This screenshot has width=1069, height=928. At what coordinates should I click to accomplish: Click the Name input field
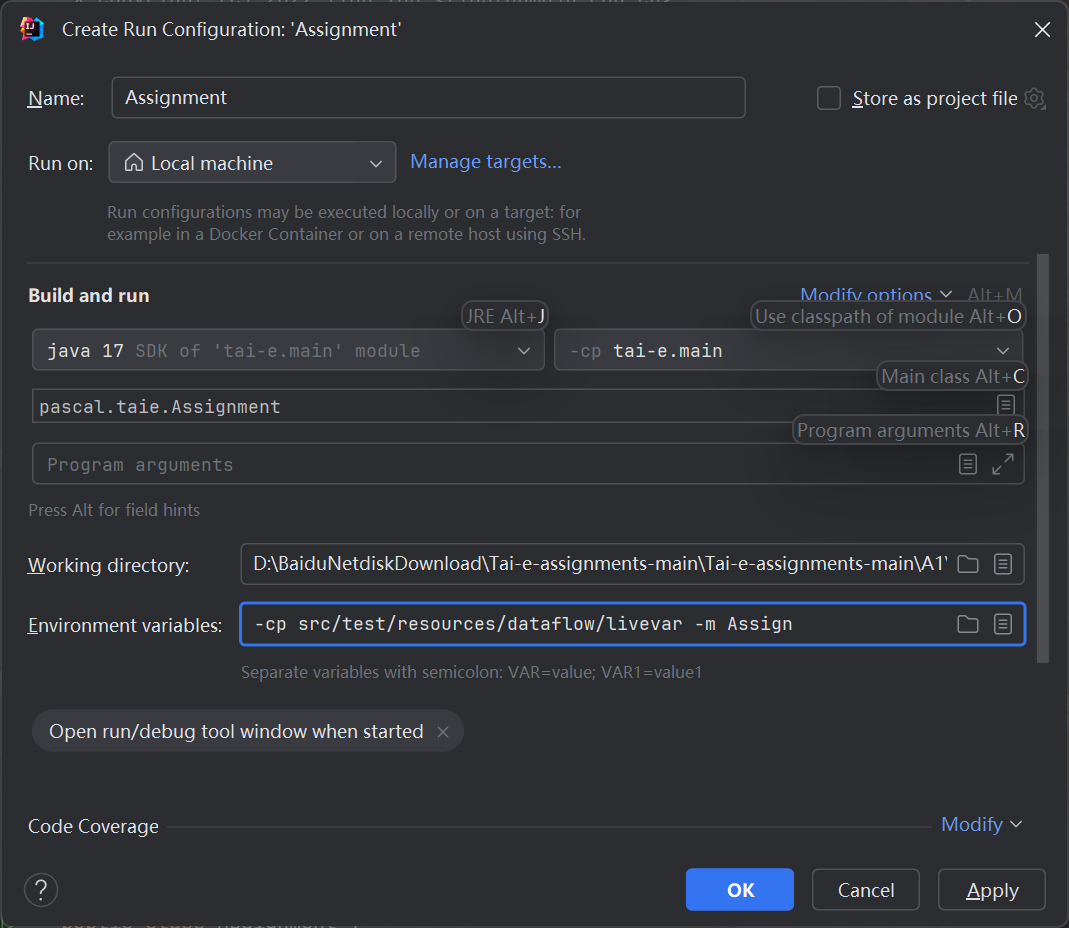tap(428, 98)
